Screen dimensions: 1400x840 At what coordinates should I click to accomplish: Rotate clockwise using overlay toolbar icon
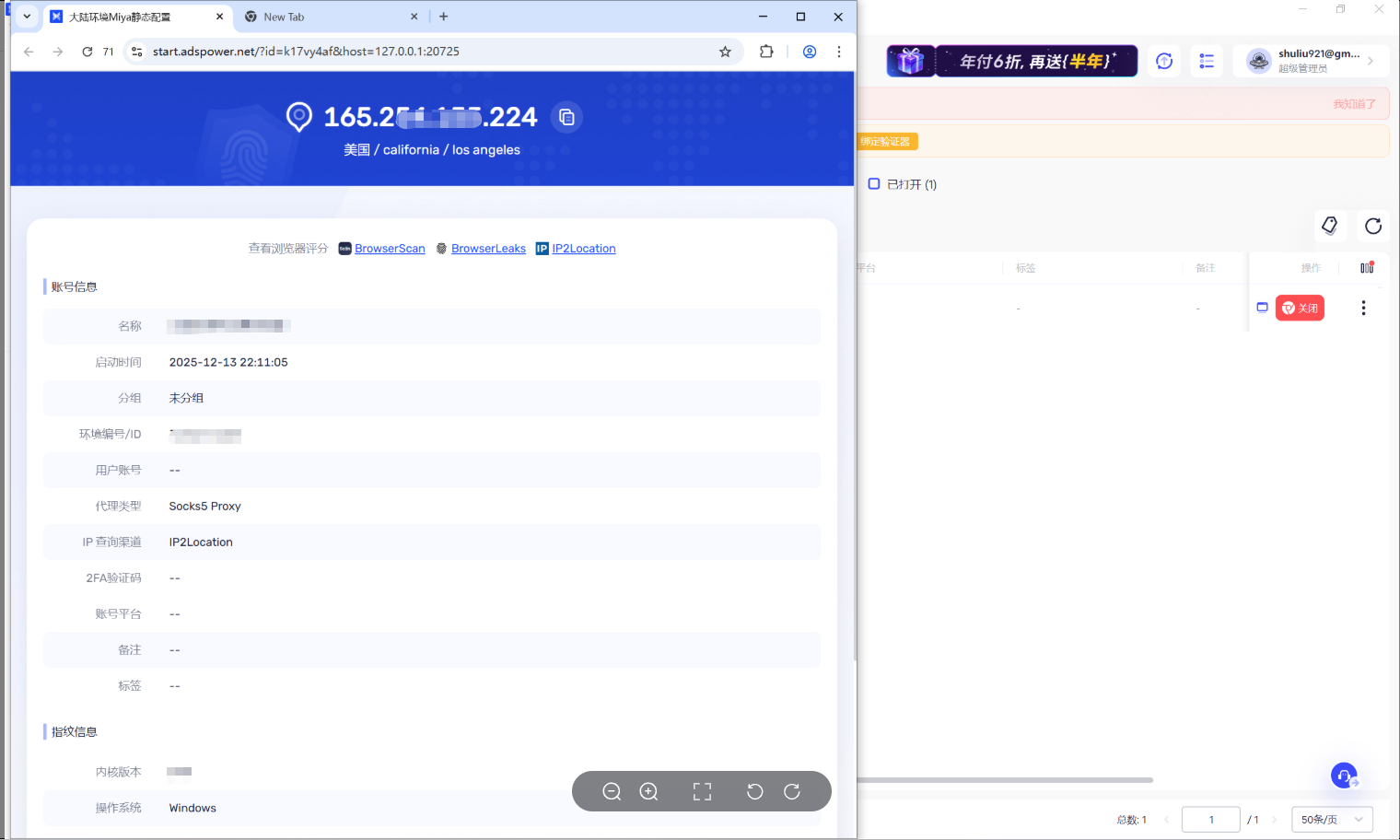[791, 791]
